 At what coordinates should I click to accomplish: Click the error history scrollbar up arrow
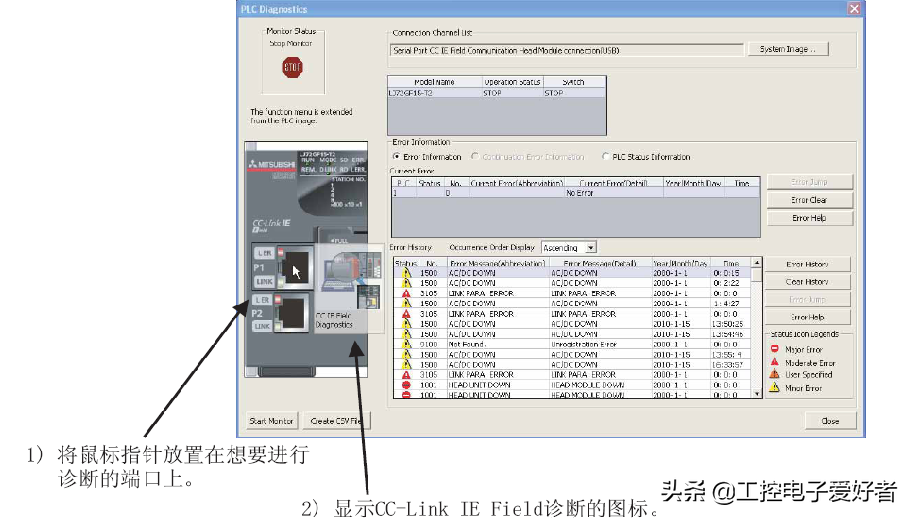756,264
